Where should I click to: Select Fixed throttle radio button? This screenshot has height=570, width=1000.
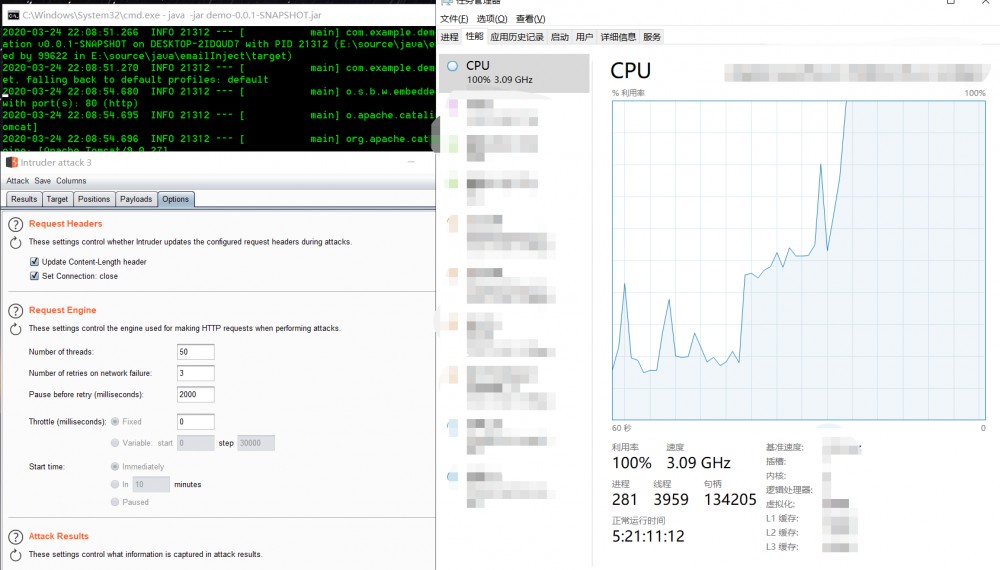[x=115, y=421]
